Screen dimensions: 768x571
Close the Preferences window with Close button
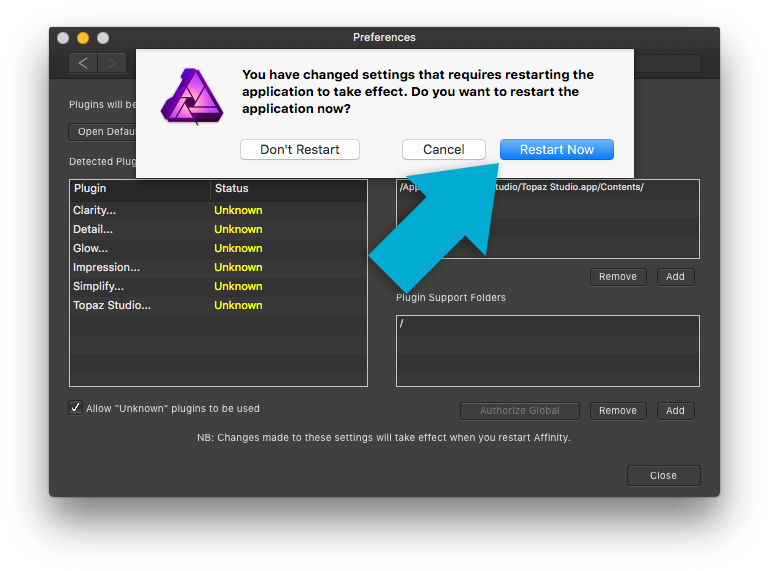pyautogui.click(x=663, y=475)
